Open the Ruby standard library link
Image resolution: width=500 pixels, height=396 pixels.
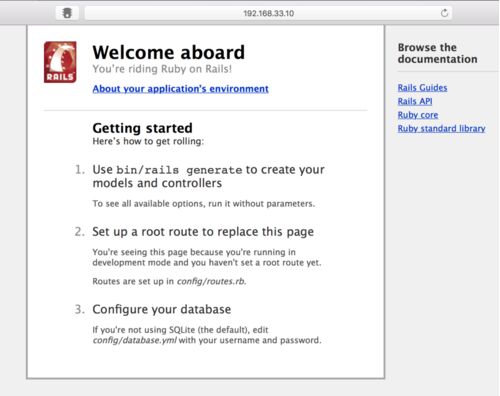[x=441, y=129]
